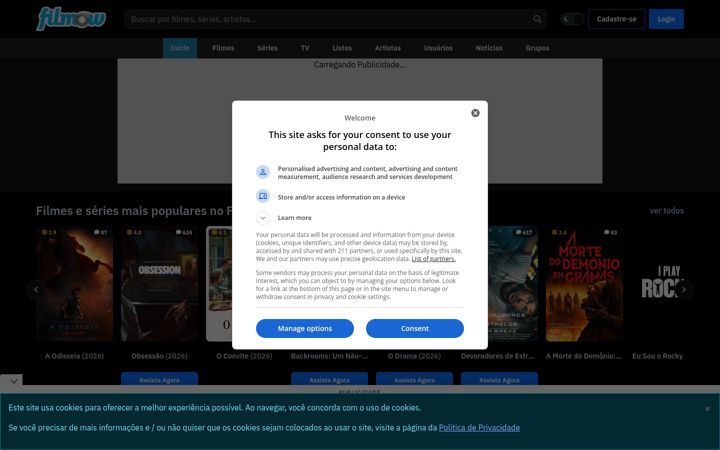
Task: Open the Usuários tab
Action: (x=438, y=48)
